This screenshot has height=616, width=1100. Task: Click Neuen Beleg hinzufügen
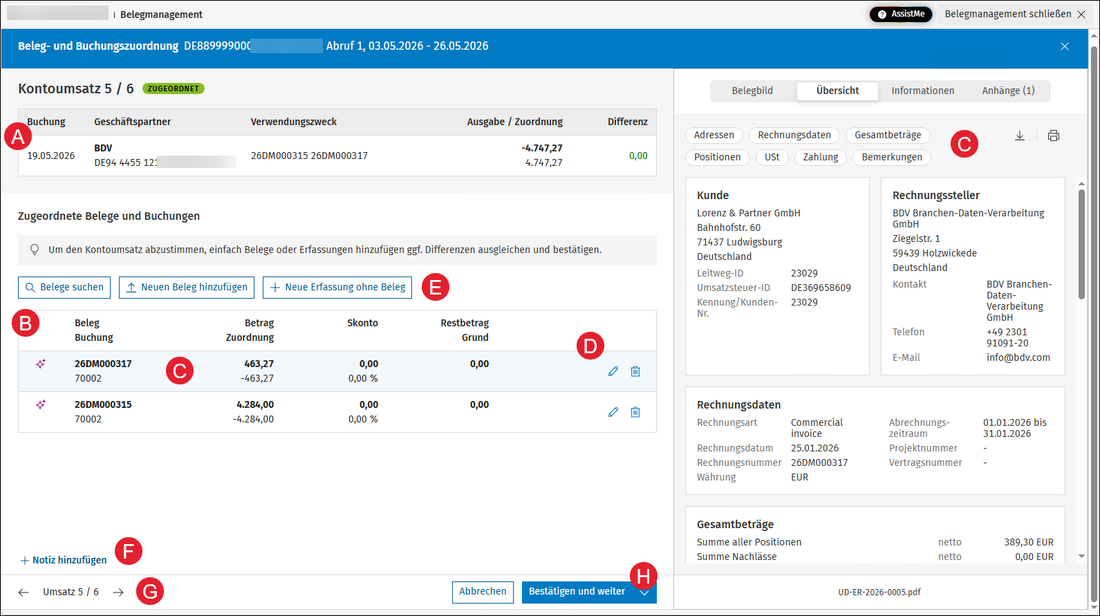coord(187,287)
